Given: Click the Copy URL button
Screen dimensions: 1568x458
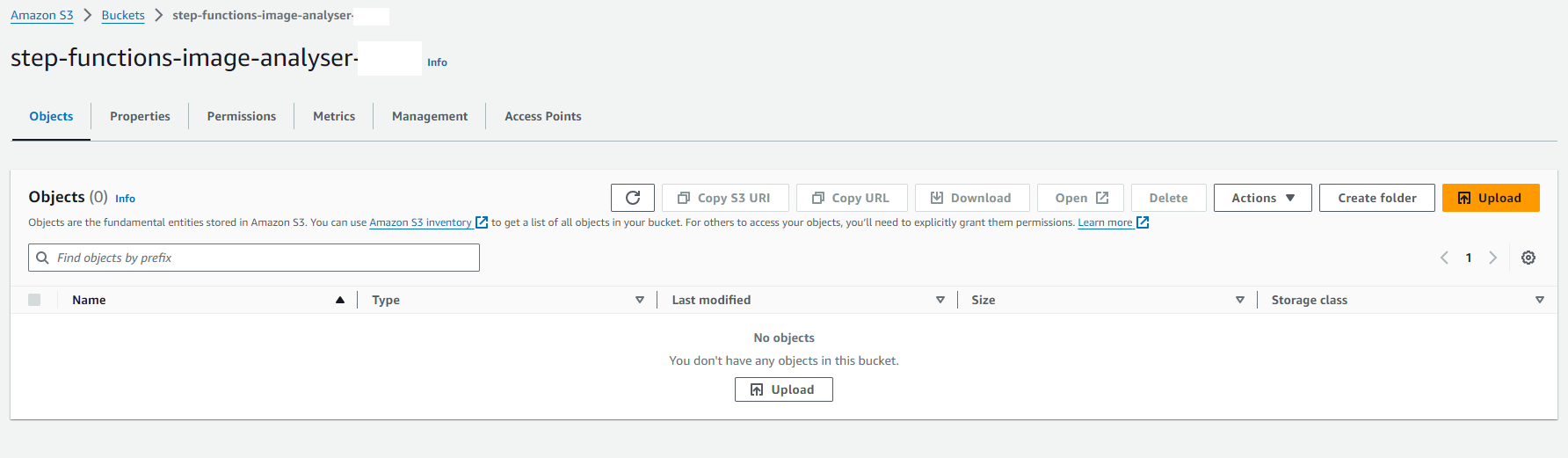Looking at the screenshot, I should pyautogui.click(x=852, y=198).
